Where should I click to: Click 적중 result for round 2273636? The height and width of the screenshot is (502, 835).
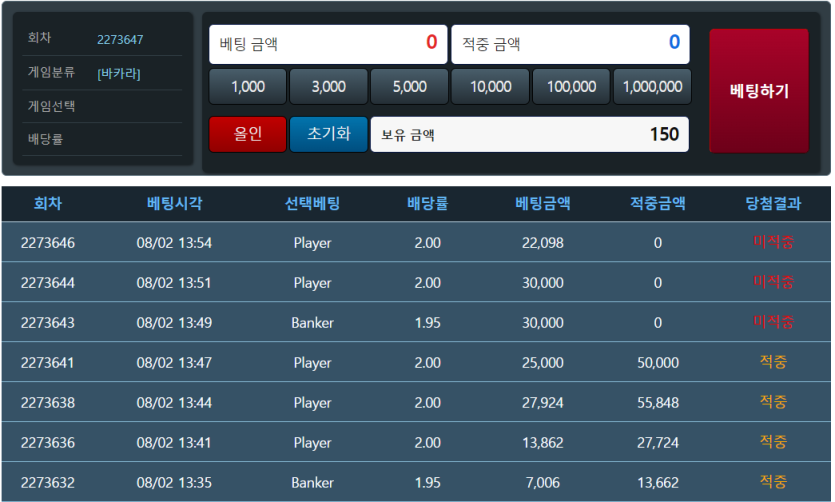pyautogui.click(x=773, y=442)
